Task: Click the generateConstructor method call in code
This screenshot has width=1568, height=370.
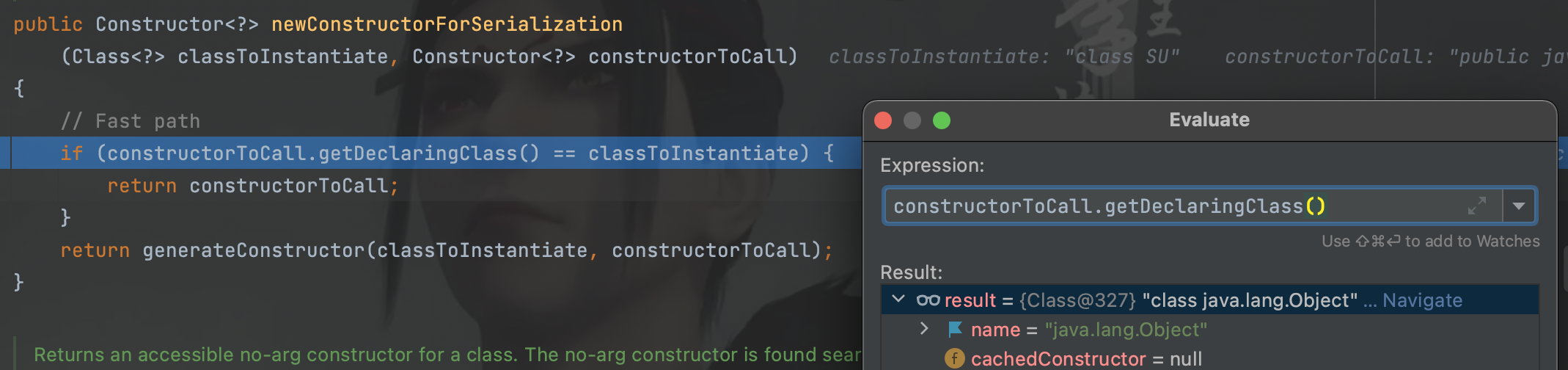Action: pyautogui.click(x=253, y=250)
